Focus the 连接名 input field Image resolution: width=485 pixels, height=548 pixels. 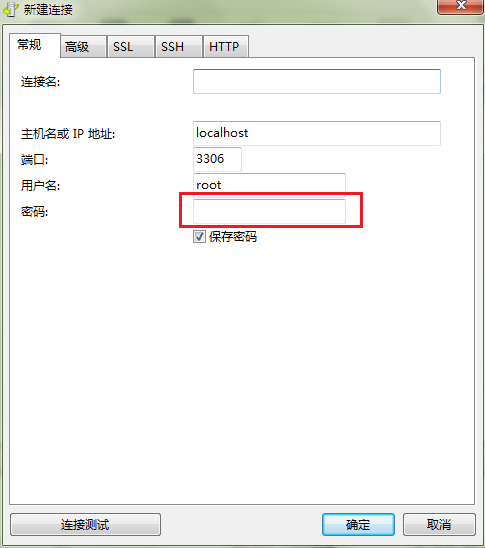point(317,81)
